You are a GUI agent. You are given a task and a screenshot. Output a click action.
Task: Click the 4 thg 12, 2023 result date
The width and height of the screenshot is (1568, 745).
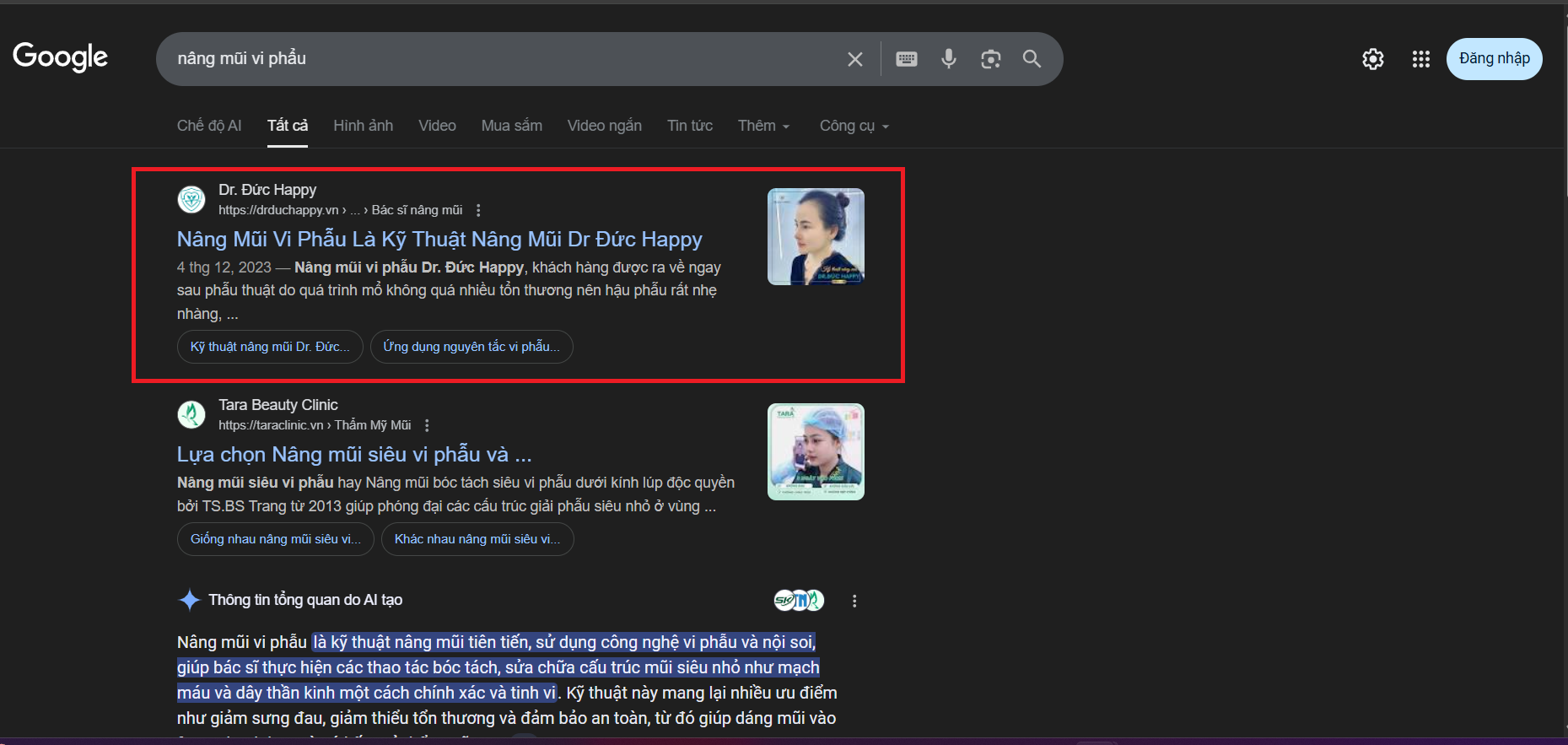[224, 267]
